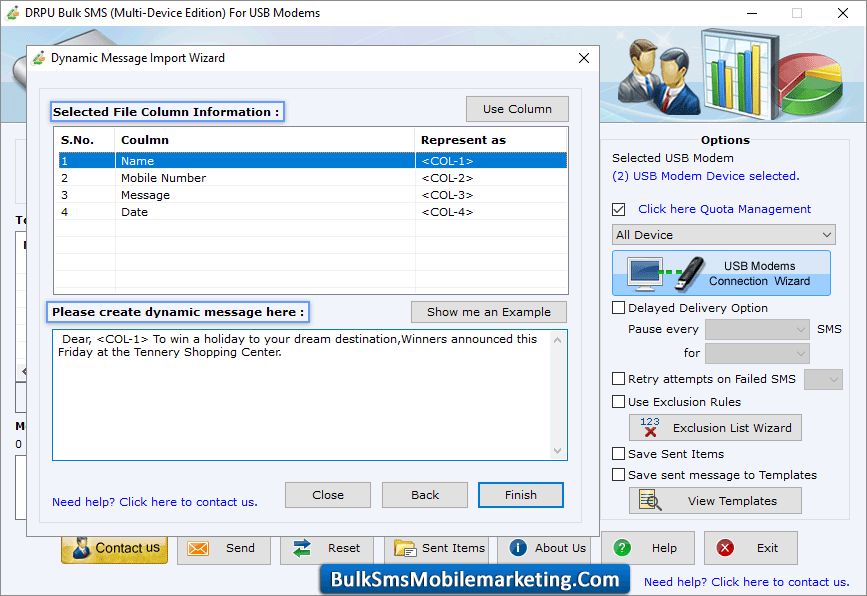Go Back in the wizard

pos(425,495)
